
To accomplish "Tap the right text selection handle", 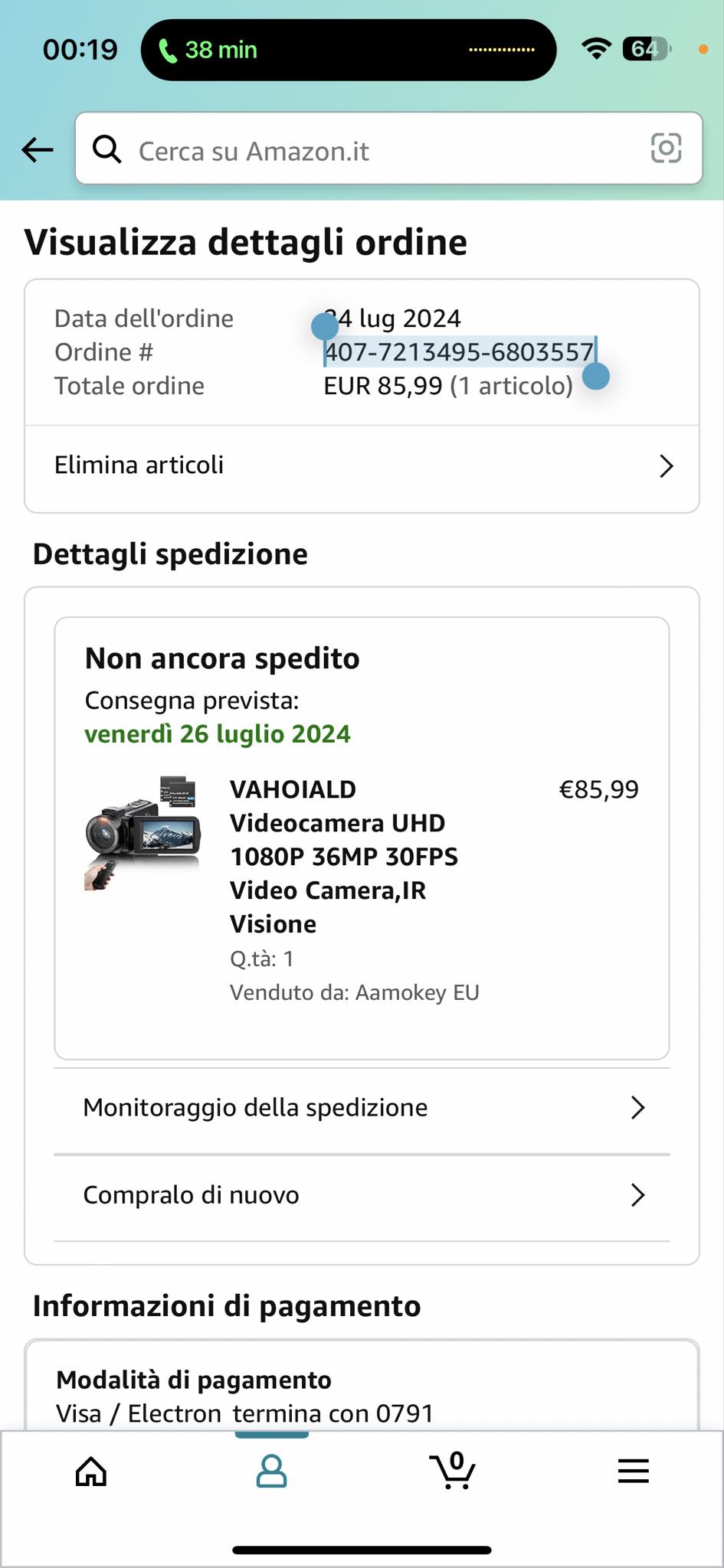I will (595, 376).
